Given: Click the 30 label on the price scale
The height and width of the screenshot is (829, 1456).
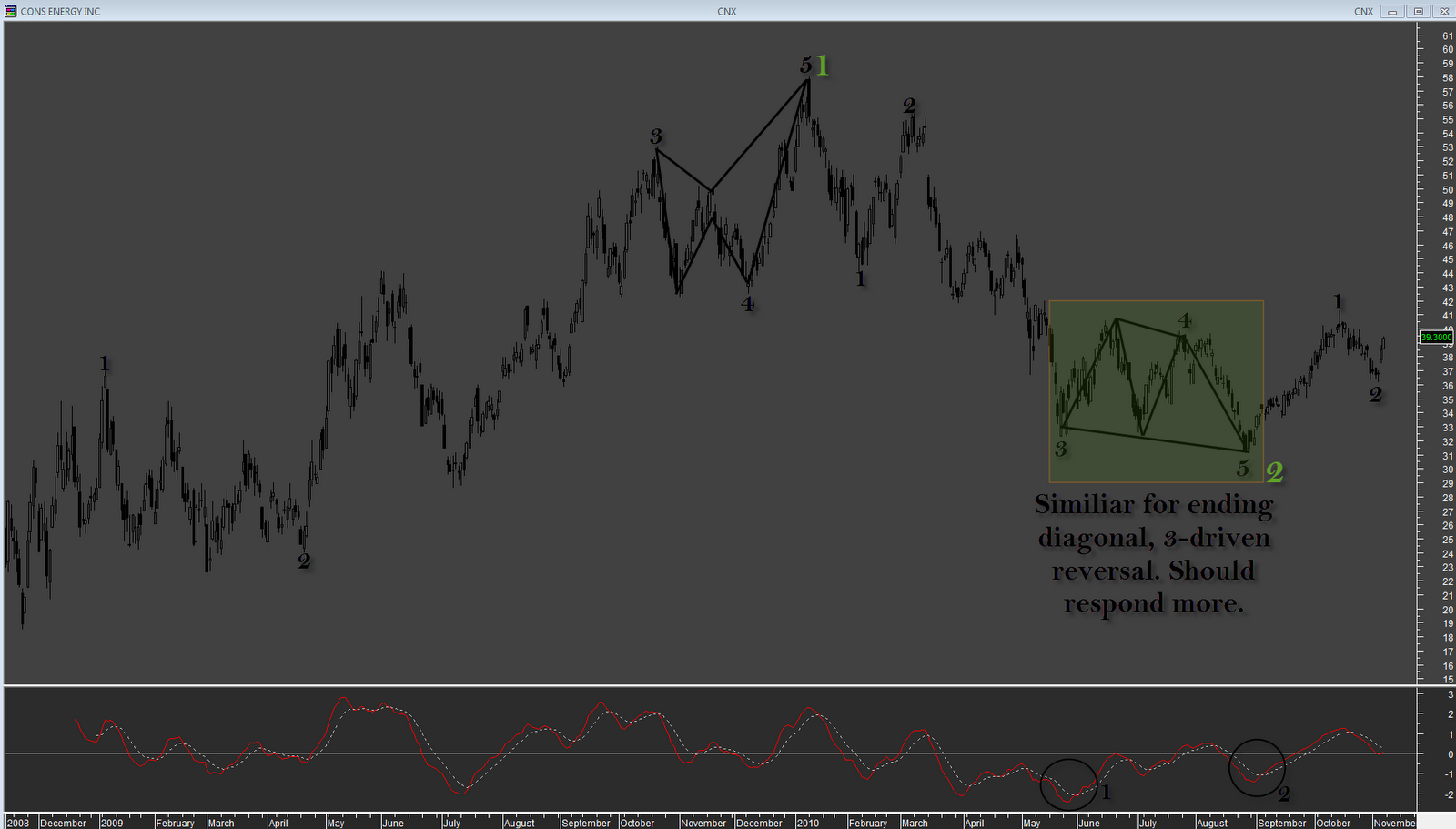Looking at the screenshot, I should (1448, 470).
